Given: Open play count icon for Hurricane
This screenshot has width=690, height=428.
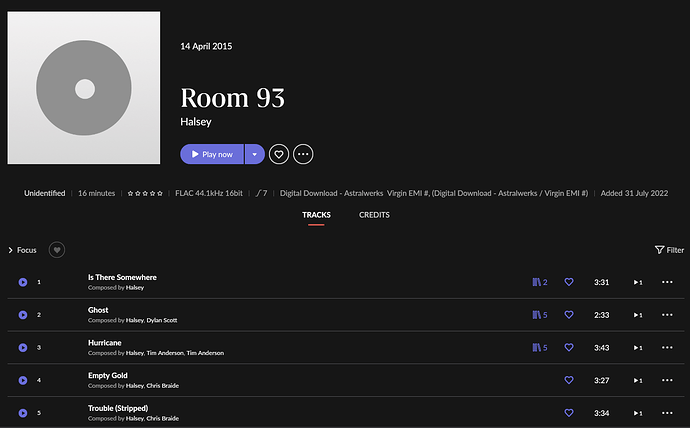Looking at the screenshot, I should 638,348.
